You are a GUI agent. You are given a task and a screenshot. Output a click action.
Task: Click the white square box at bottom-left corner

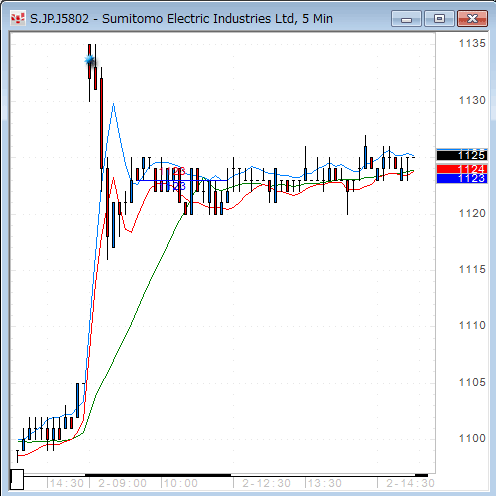pyautogui.click(x=17, y=479)
